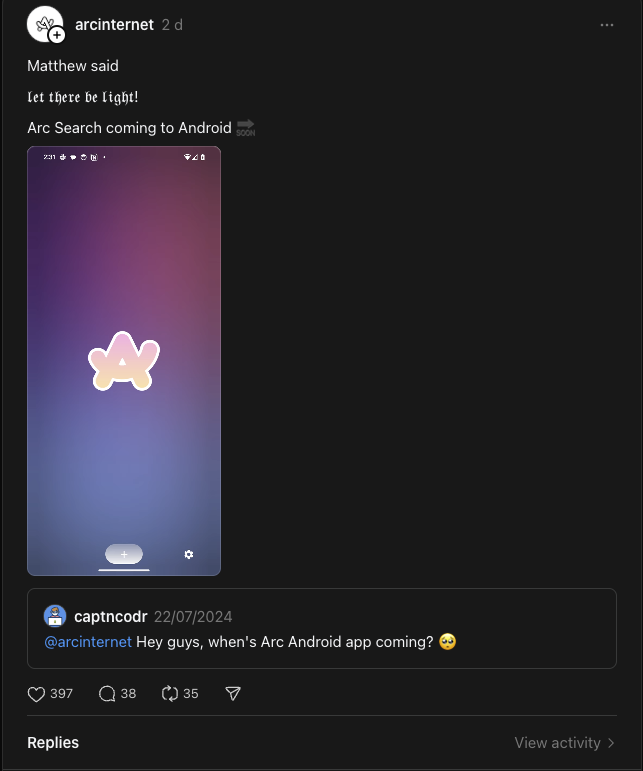Open replies via the comment bubble icon
The image size is (643, 771).
[107, 694]
